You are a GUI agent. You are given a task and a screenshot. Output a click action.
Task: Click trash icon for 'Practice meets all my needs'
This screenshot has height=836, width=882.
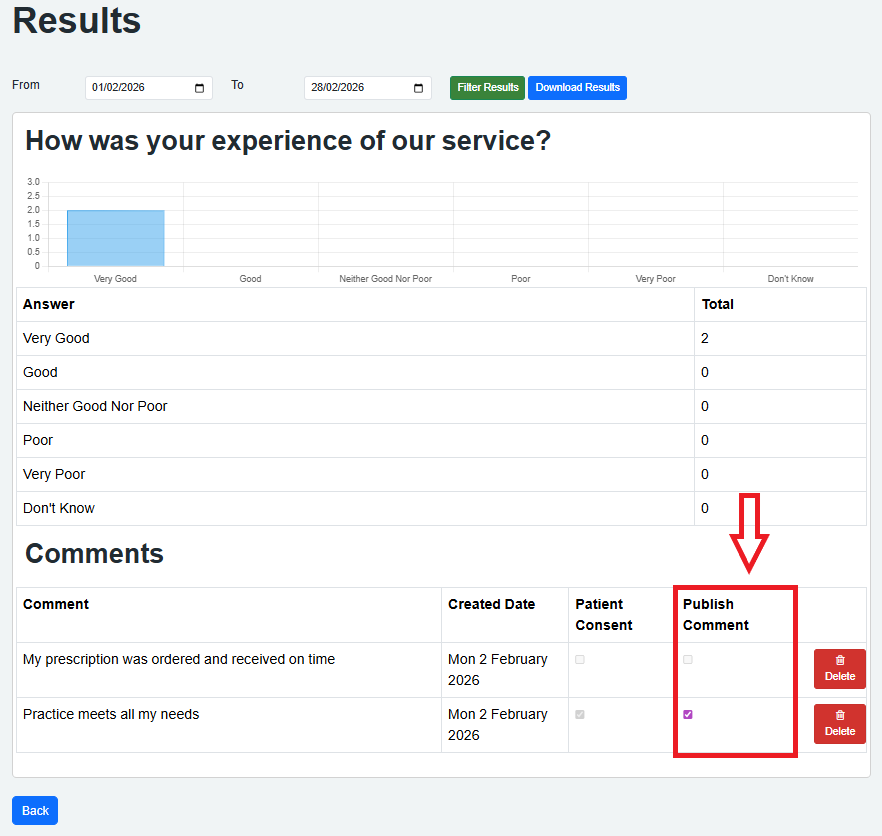click(840, 715)
